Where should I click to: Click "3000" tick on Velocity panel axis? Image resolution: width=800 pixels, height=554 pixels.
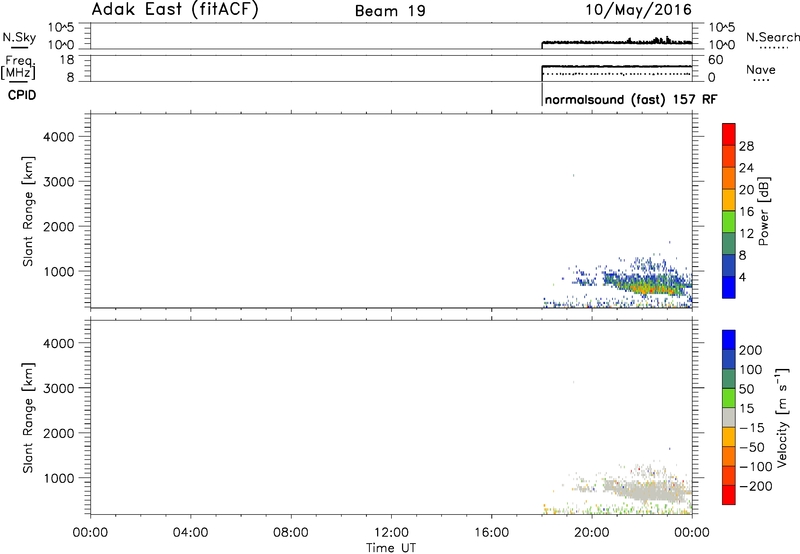[x=58, y=388]
